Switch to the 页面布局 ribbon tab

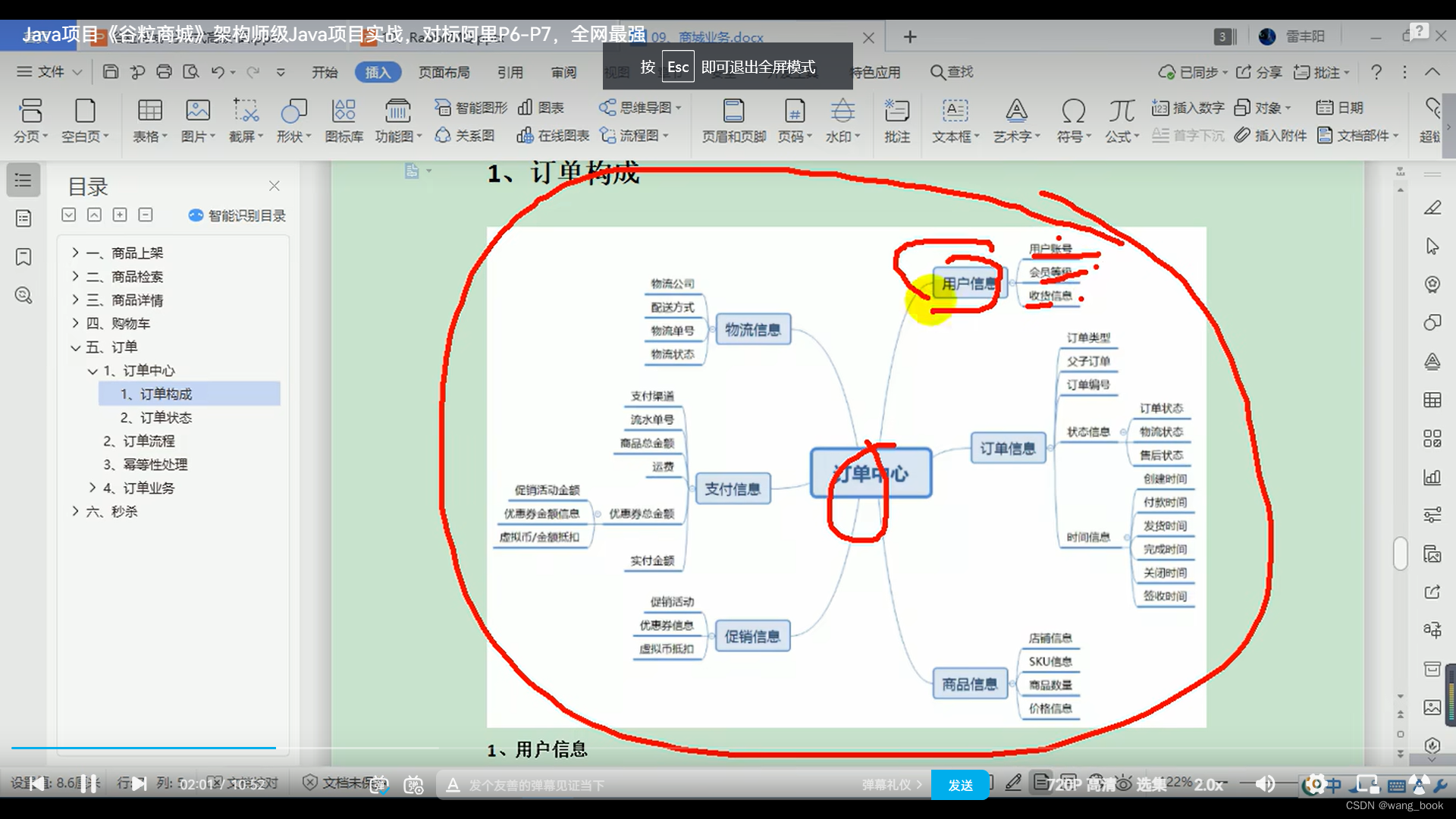pyautogui.click(x=444, y=72)
